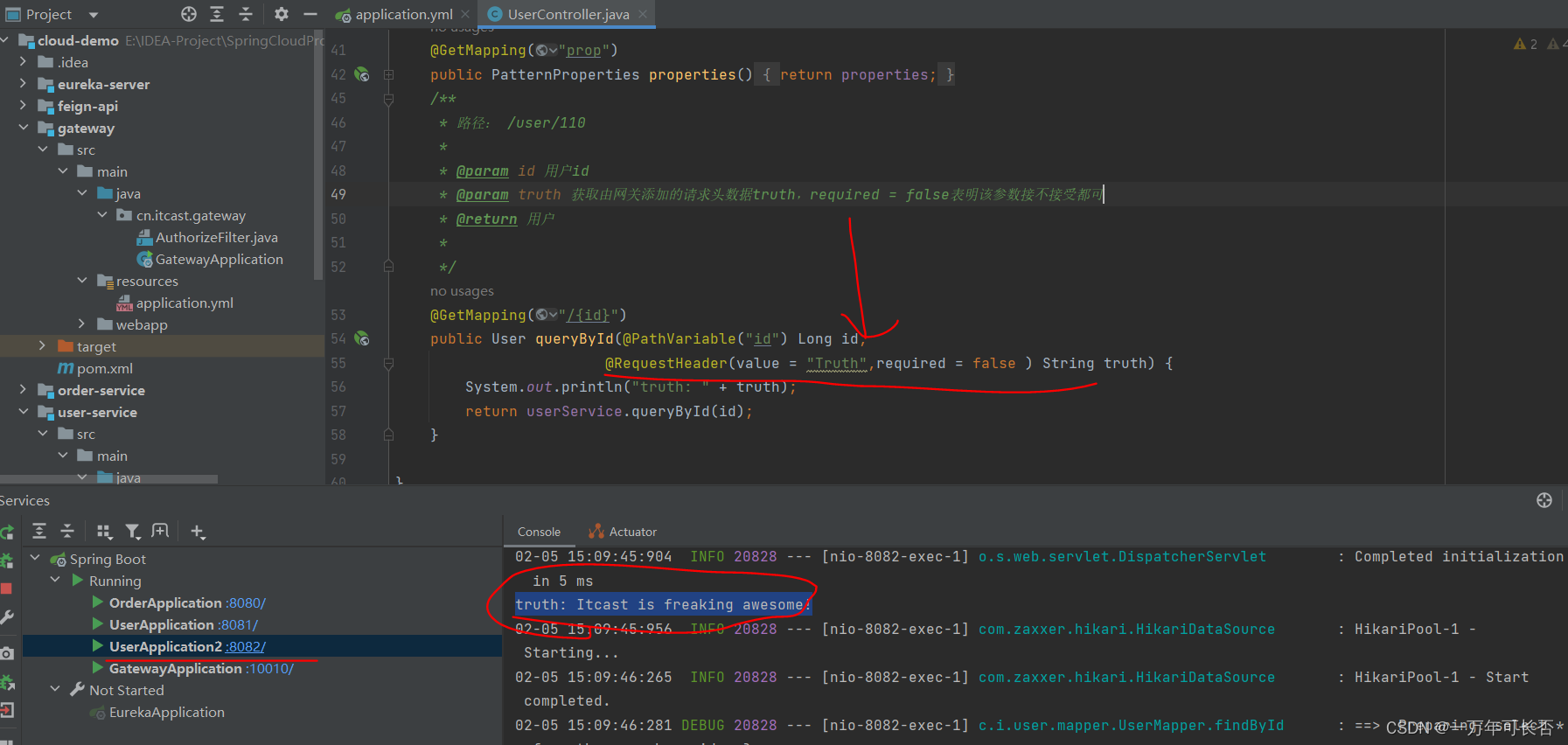1568x745 pixels.
Task: Expand the feign-api module
Action: pyautogui.click(x=24, y=106)
